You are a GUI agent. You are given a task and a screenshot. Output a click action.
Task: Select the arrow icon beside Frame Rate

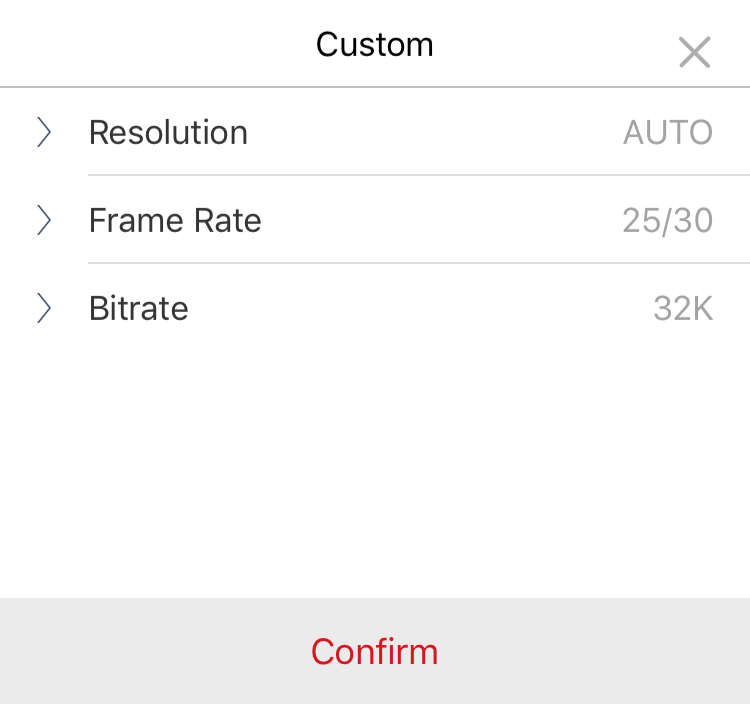coord(44,220)
